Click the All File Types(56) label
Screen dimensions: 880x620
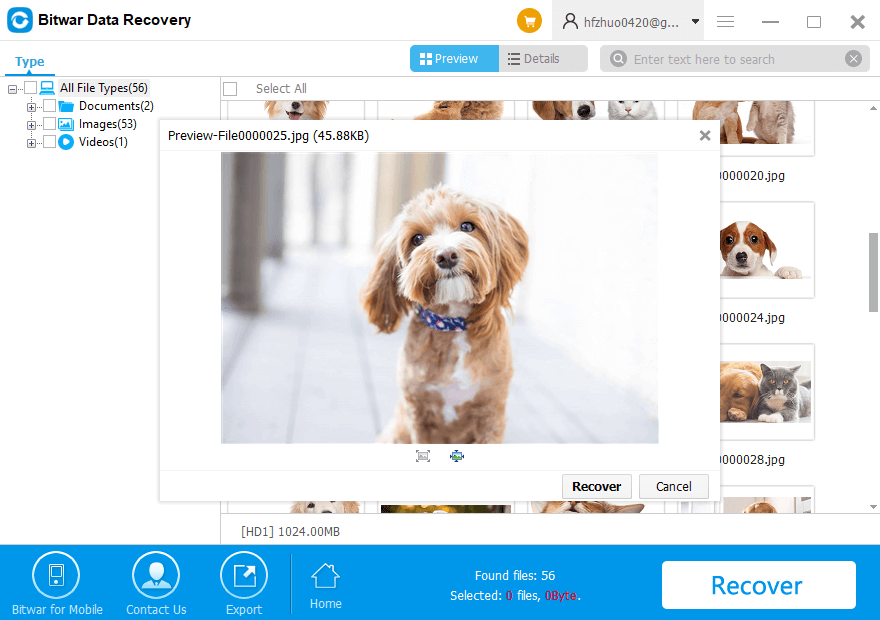click(x=104, y=88)
